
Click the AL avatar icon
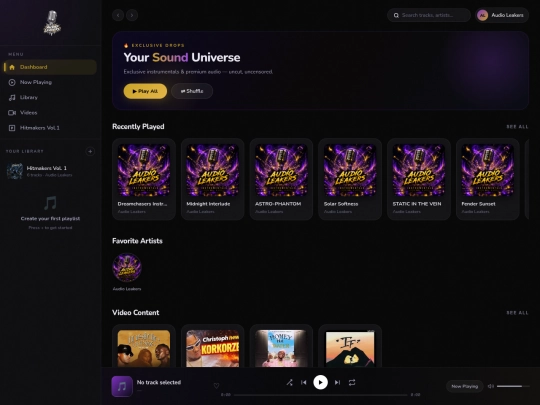(482, 15)
